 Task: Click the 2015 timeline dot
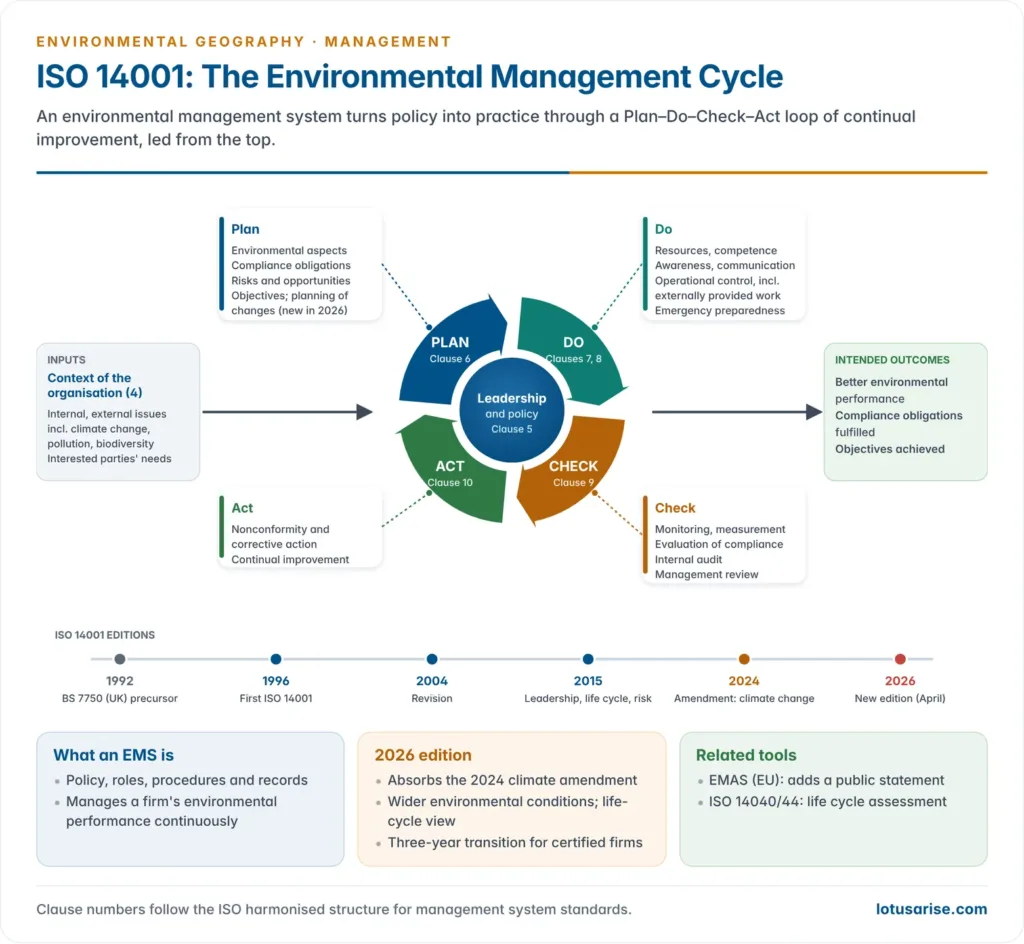coord(588,659)
